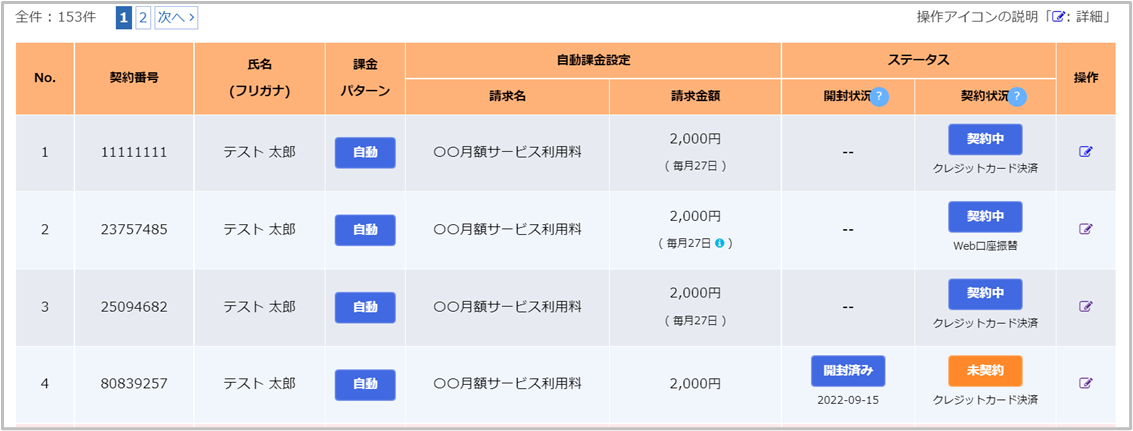The width and height of the screenshot is (1133, 431).
Task: Click 自動 button for contract 11111111
Action: pos(365,152)
